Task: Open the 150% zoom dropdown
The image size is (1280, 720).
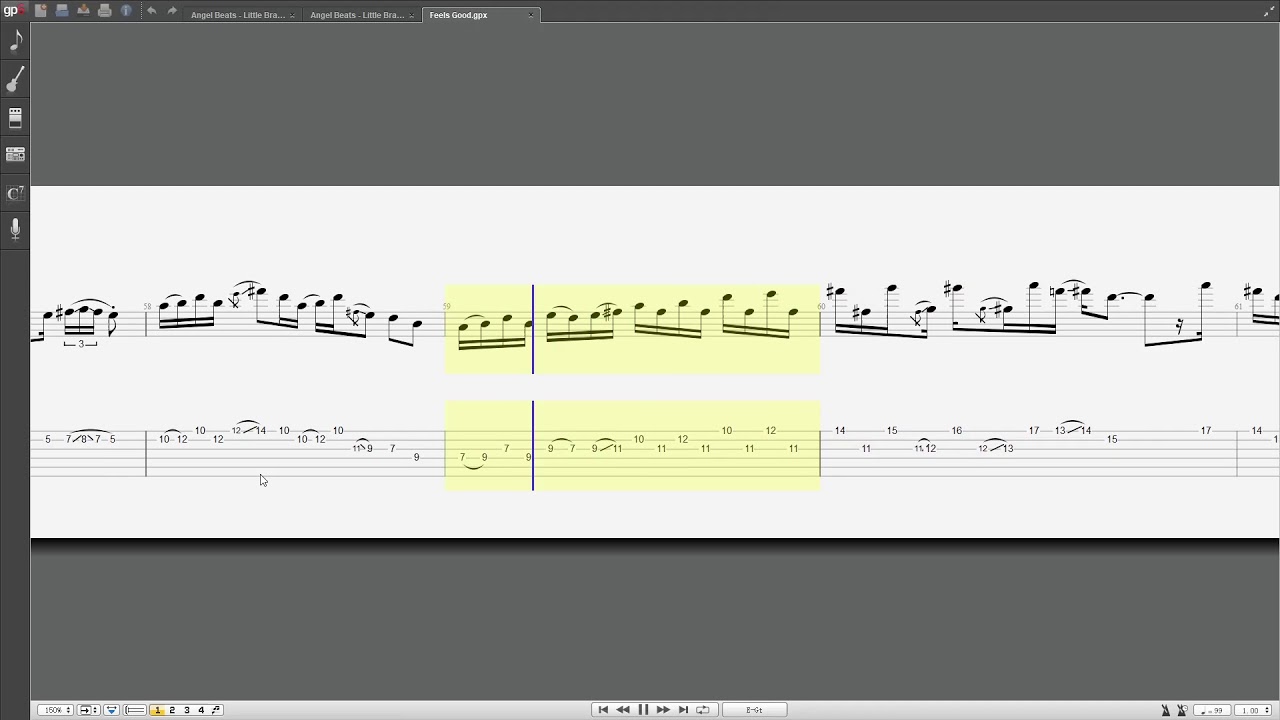Action: (55, 710)
